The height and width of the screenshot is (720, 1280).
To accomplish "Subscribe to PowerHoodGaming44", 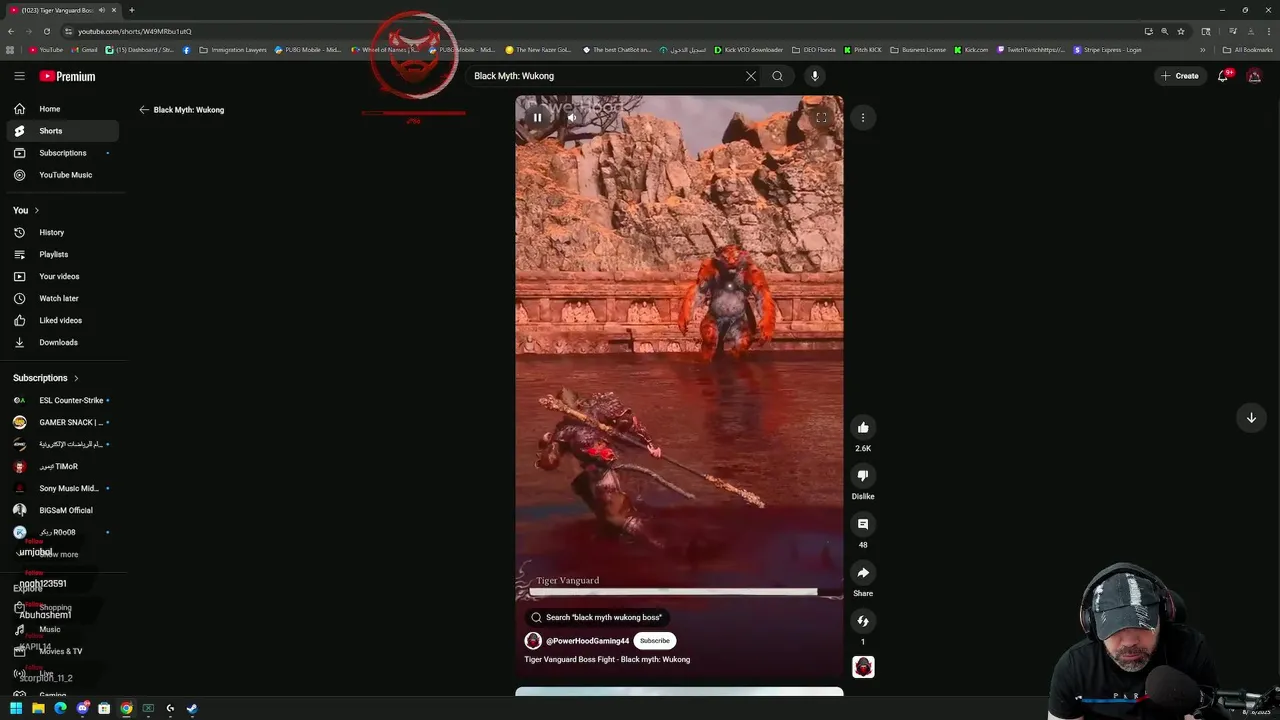I will (655, 641).
